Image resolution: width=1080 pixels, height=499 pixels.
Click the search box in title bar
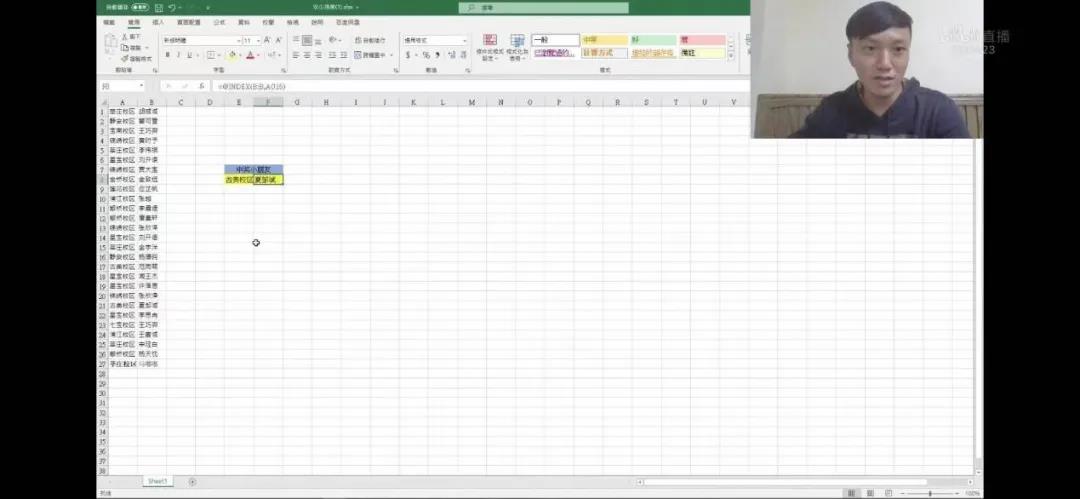coord(543,8)
